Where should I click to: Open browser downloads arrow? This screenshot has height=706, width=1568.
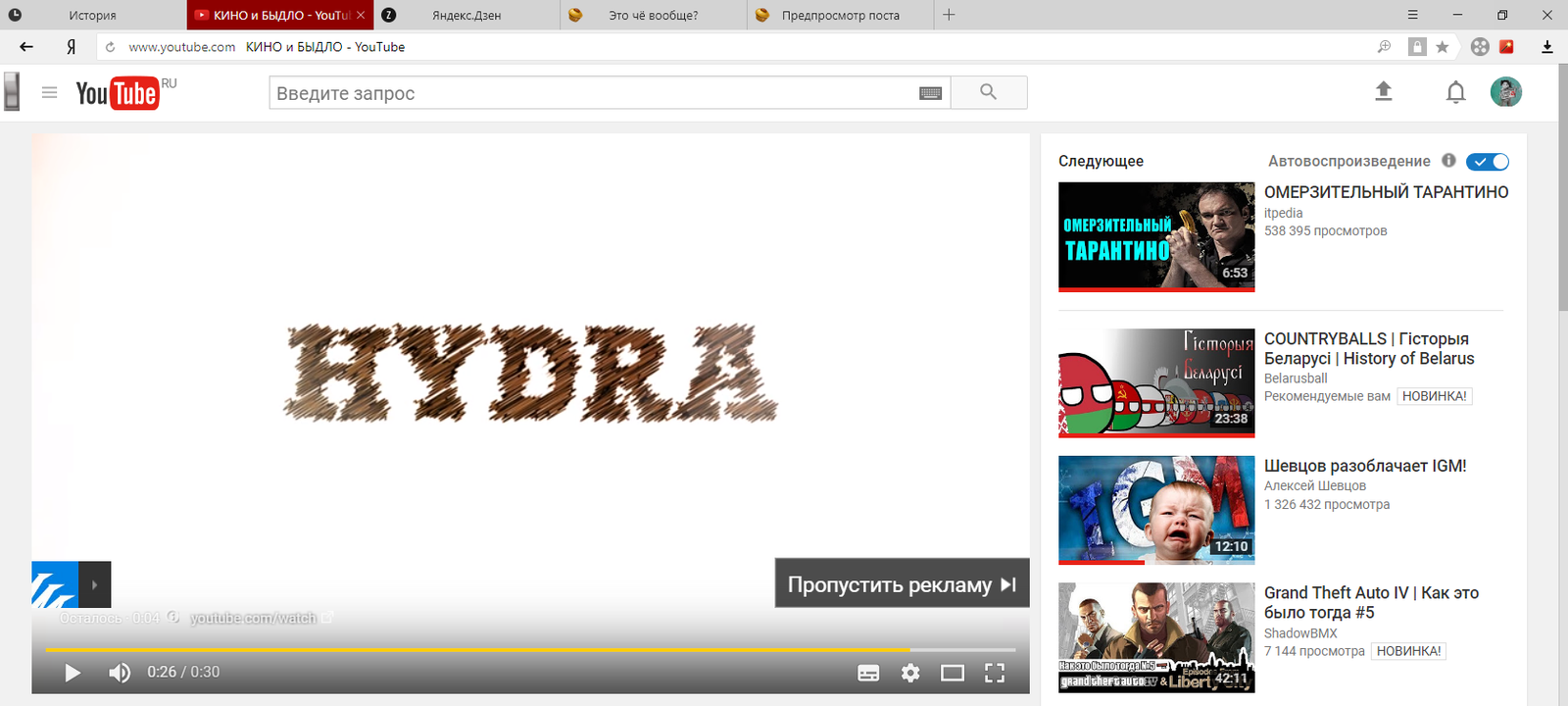click(x=1547, y=46)
